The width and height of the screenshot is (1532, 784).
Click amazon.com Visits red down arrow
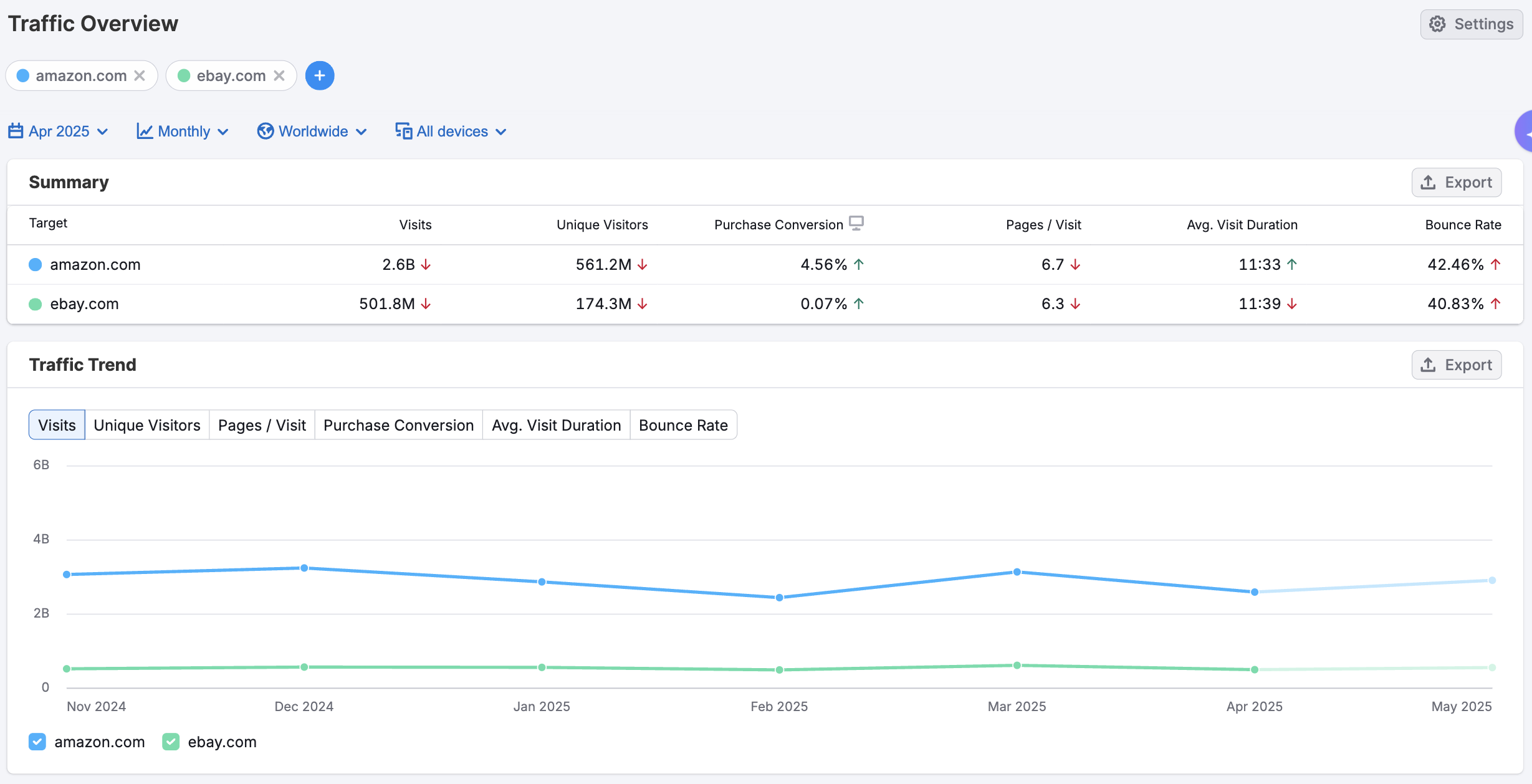426,264
